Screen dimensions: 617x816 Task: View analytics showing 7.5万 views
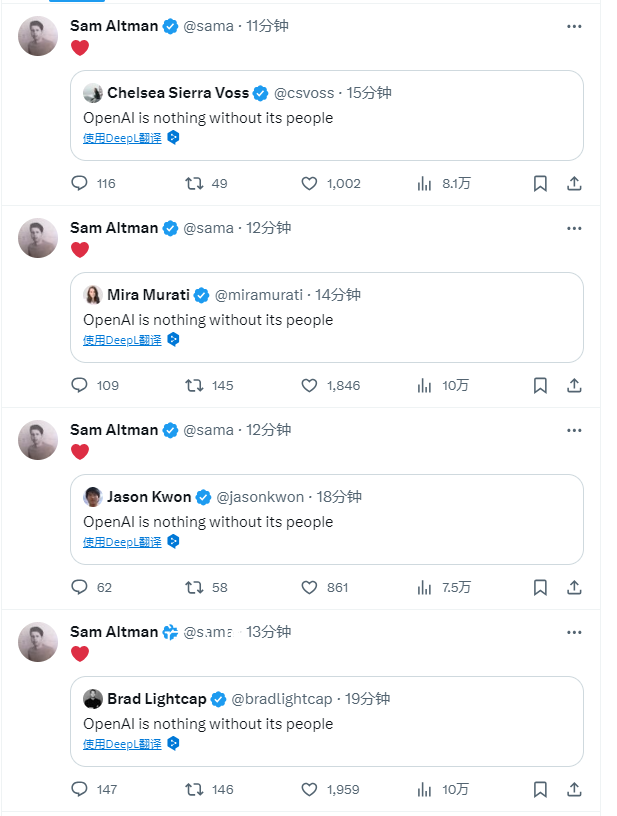[x=442, y=588]
